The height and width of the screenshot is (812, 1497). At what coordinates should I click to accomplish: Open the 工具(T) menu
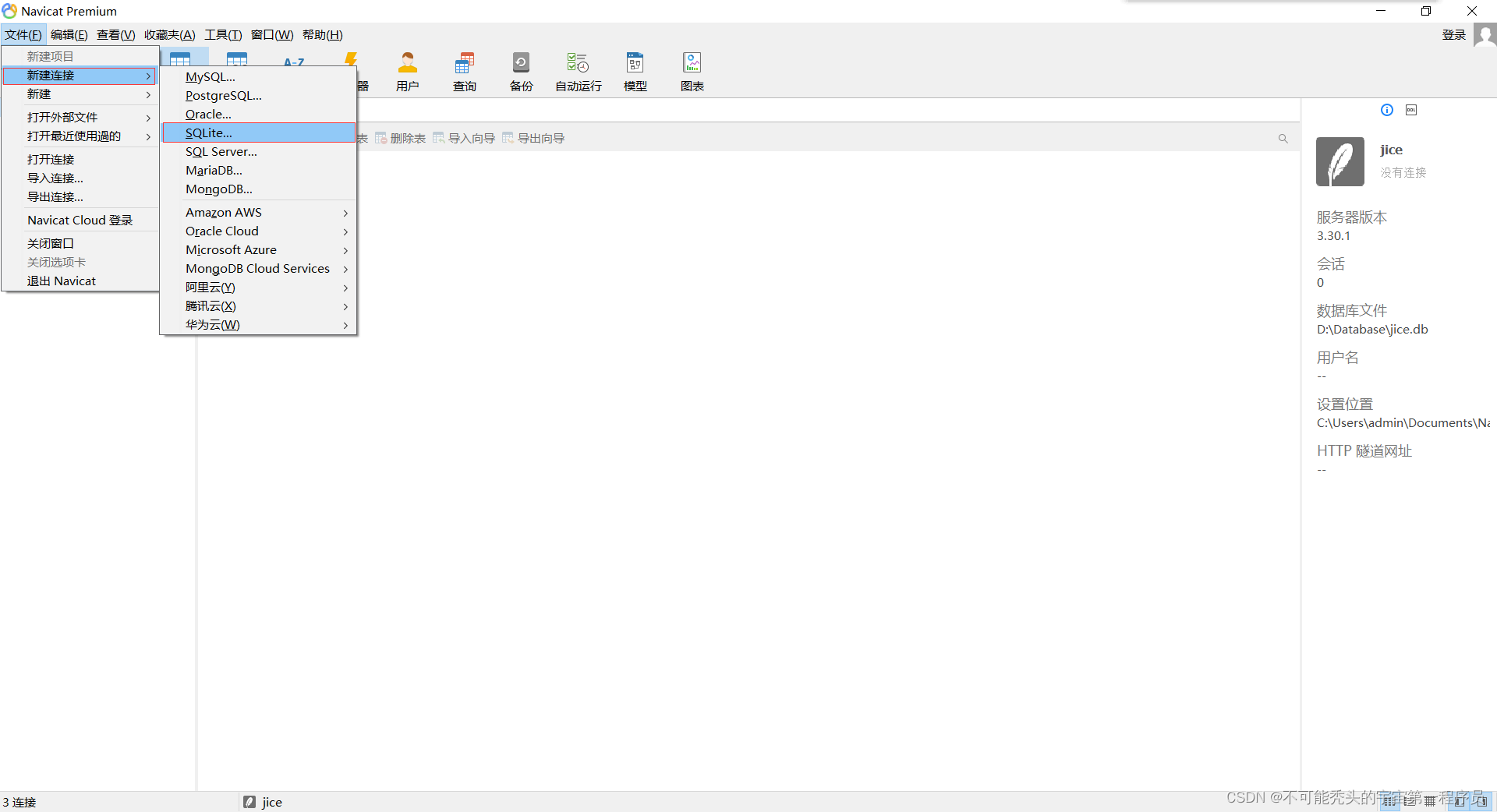223,35
